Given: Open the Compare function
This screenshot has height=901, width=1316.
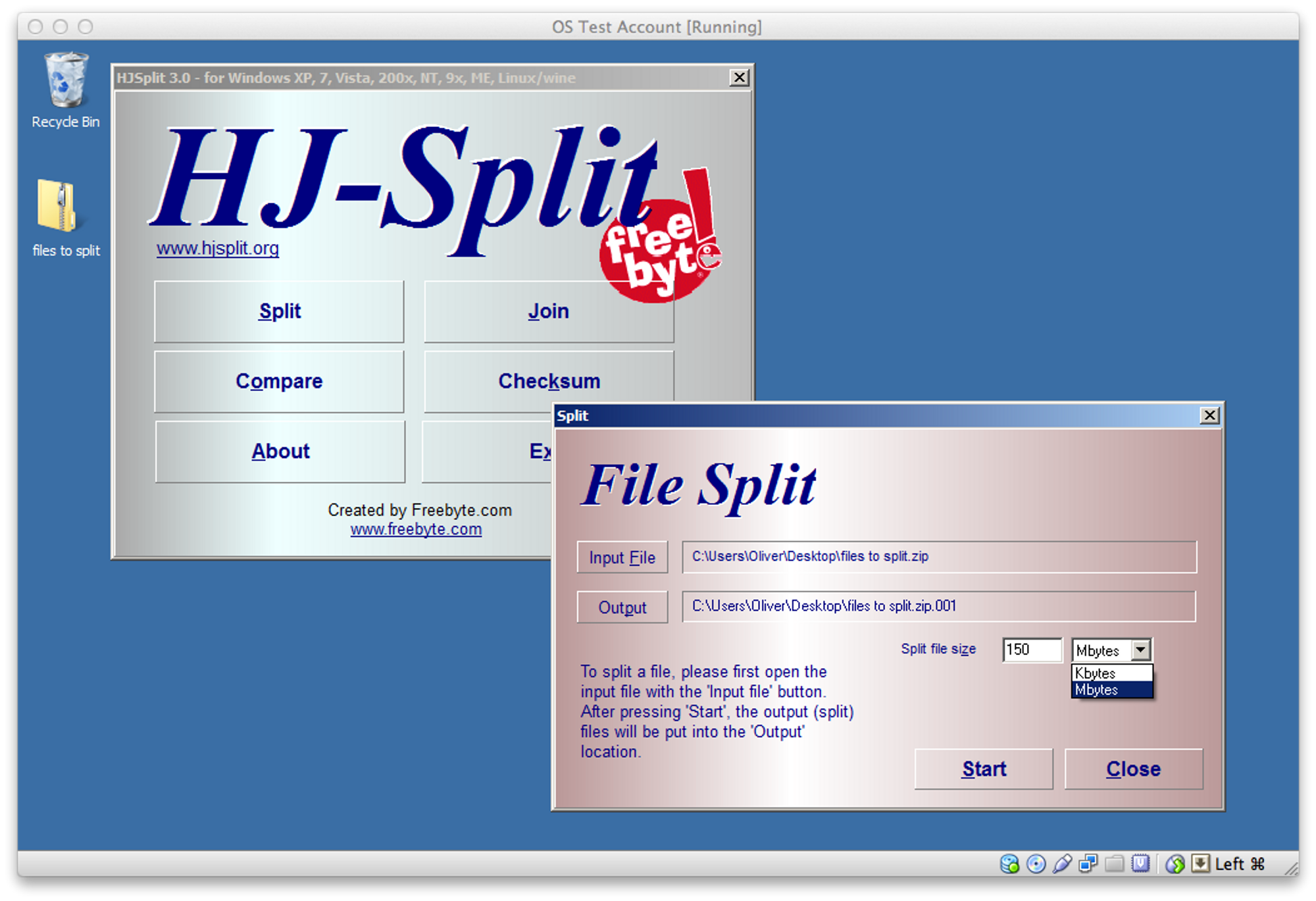Looking at the screenshot, I should [x=279, y=382].
